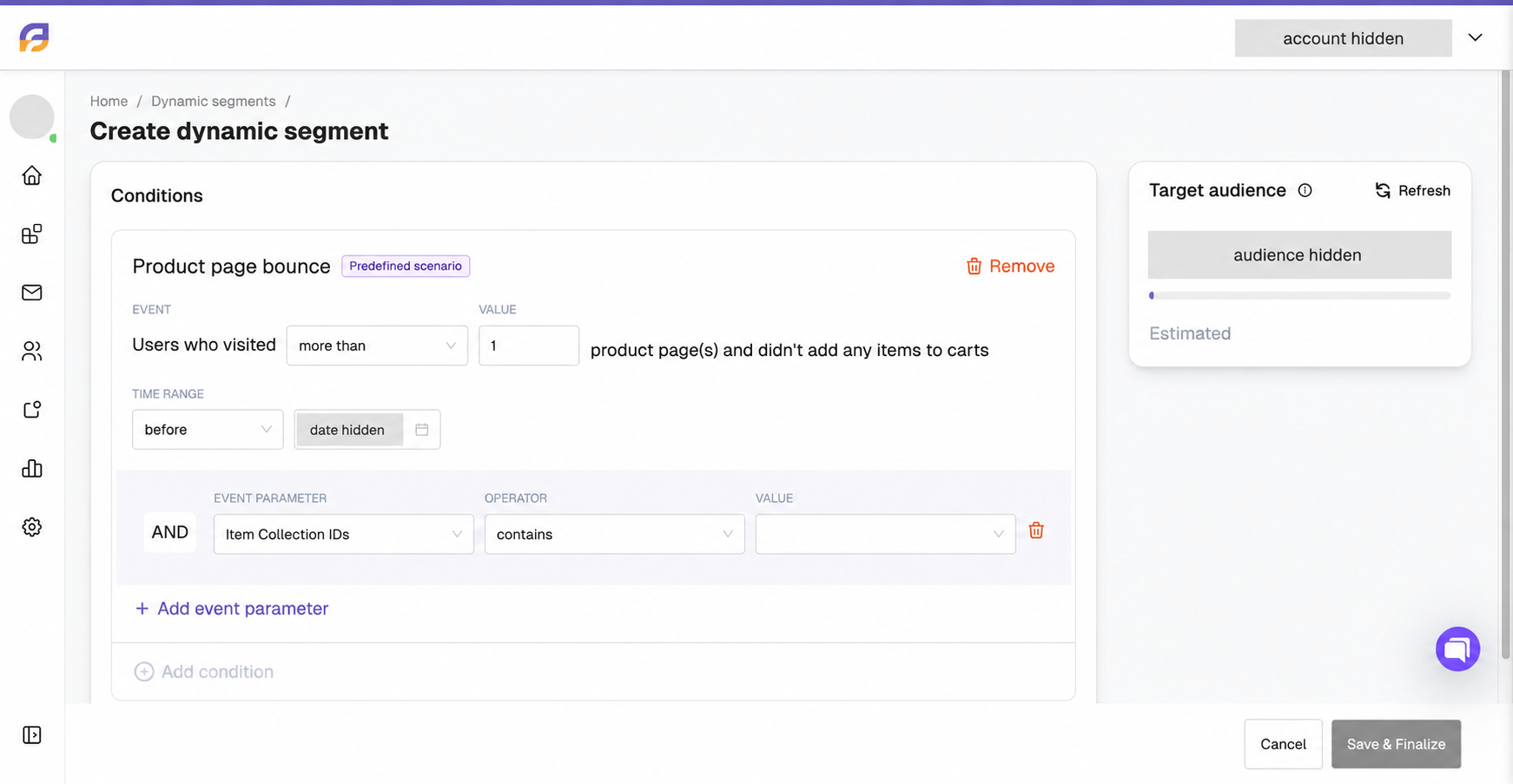
Task: Open the Home sidebar icon
Action: point(32,175)
